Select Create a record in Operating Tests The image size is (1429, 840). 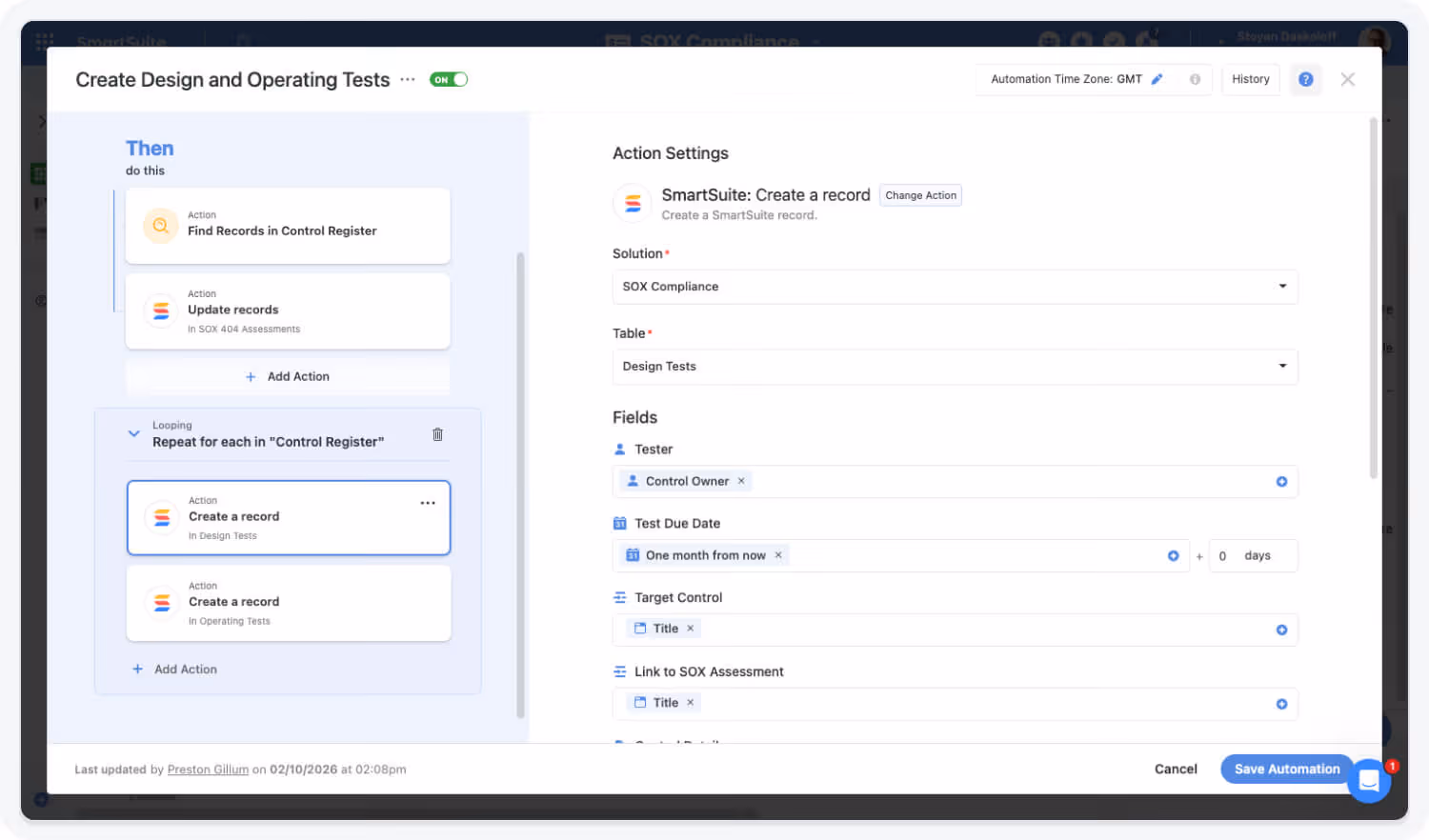point(289,603)
